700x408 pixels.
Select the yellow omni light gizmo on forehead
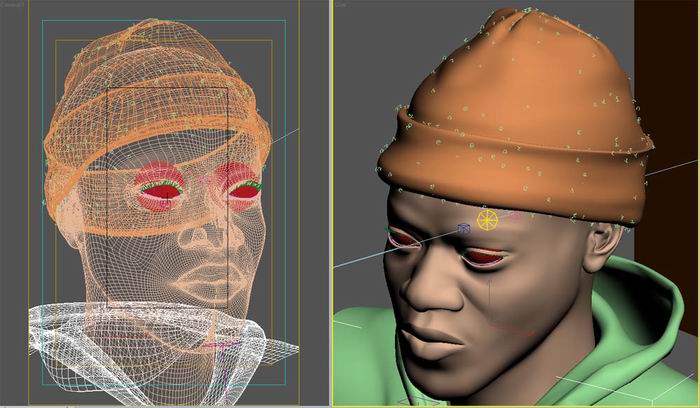[487, 219]
